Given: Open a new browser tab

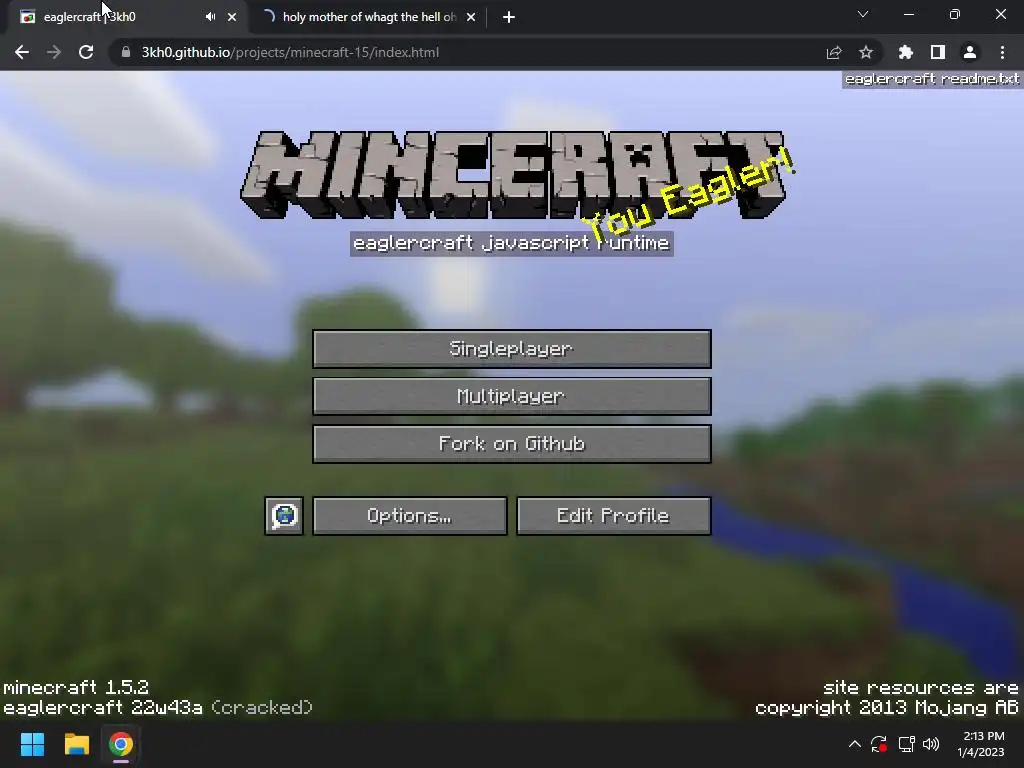Looking at the screenshot, I should click(509, 17).
